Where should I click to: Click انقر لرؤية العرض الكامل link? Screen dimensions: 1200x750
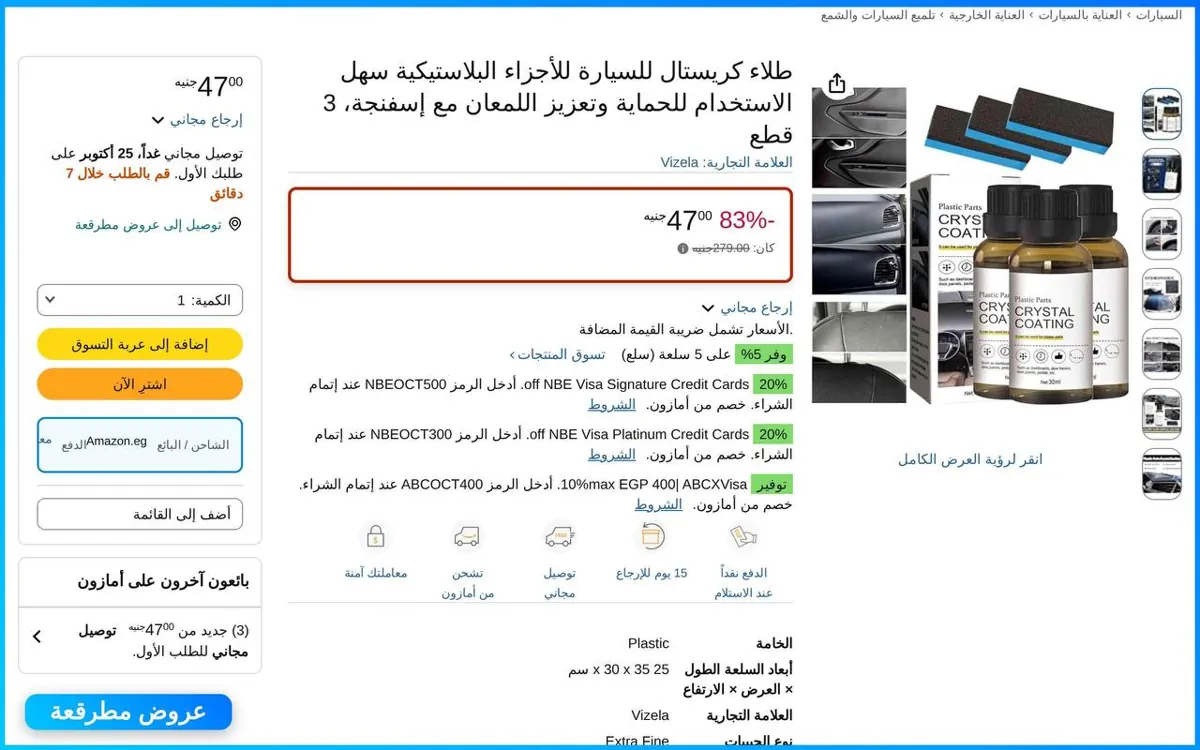[x=970, y=459]
